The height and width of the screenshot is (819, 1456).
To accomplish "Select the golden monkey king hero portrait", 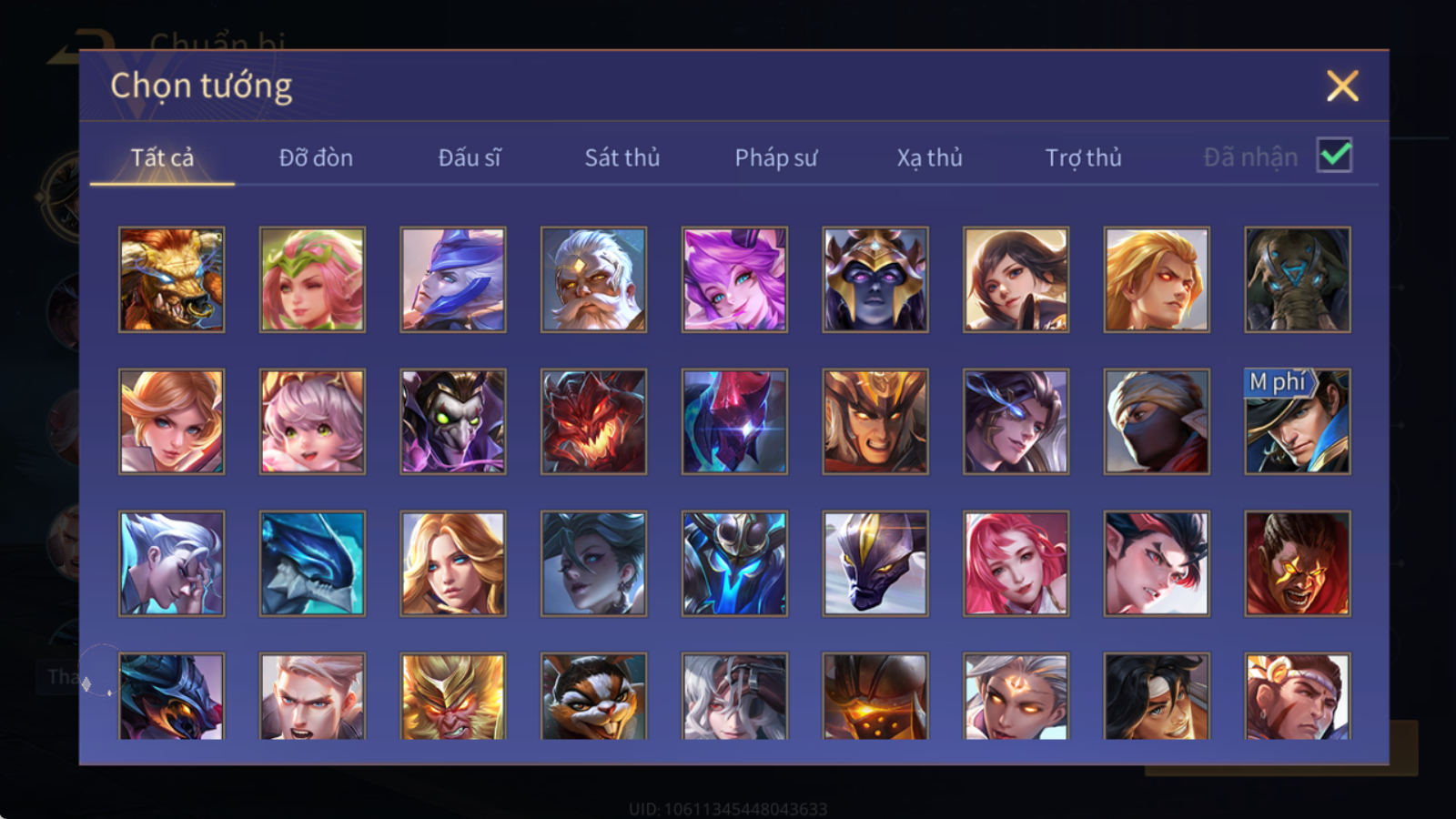I will click(x=453, y=696).
